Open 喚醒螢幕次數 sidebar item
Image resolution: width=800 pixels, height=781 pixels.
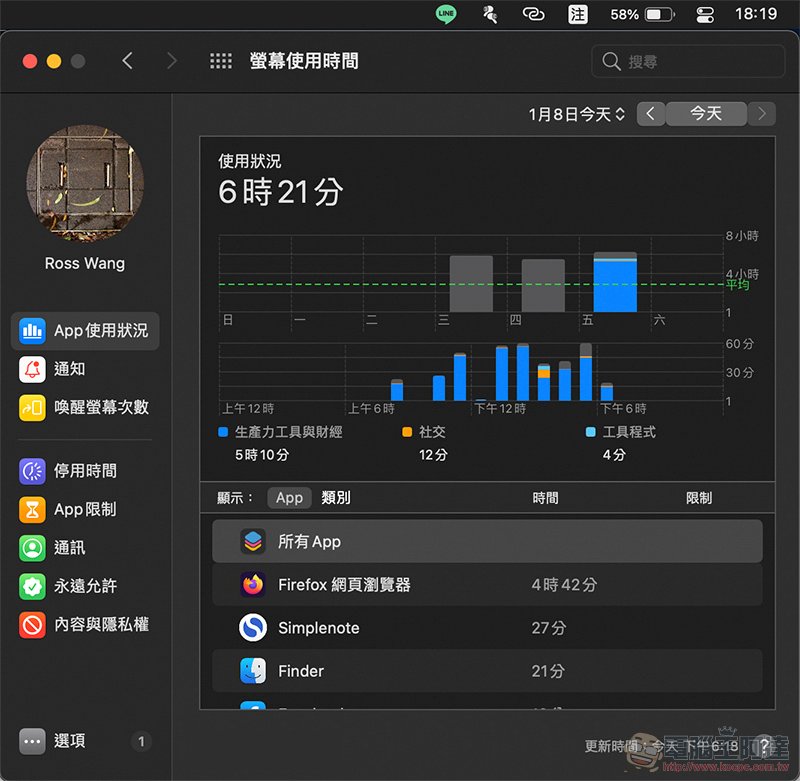click(85, 407)
